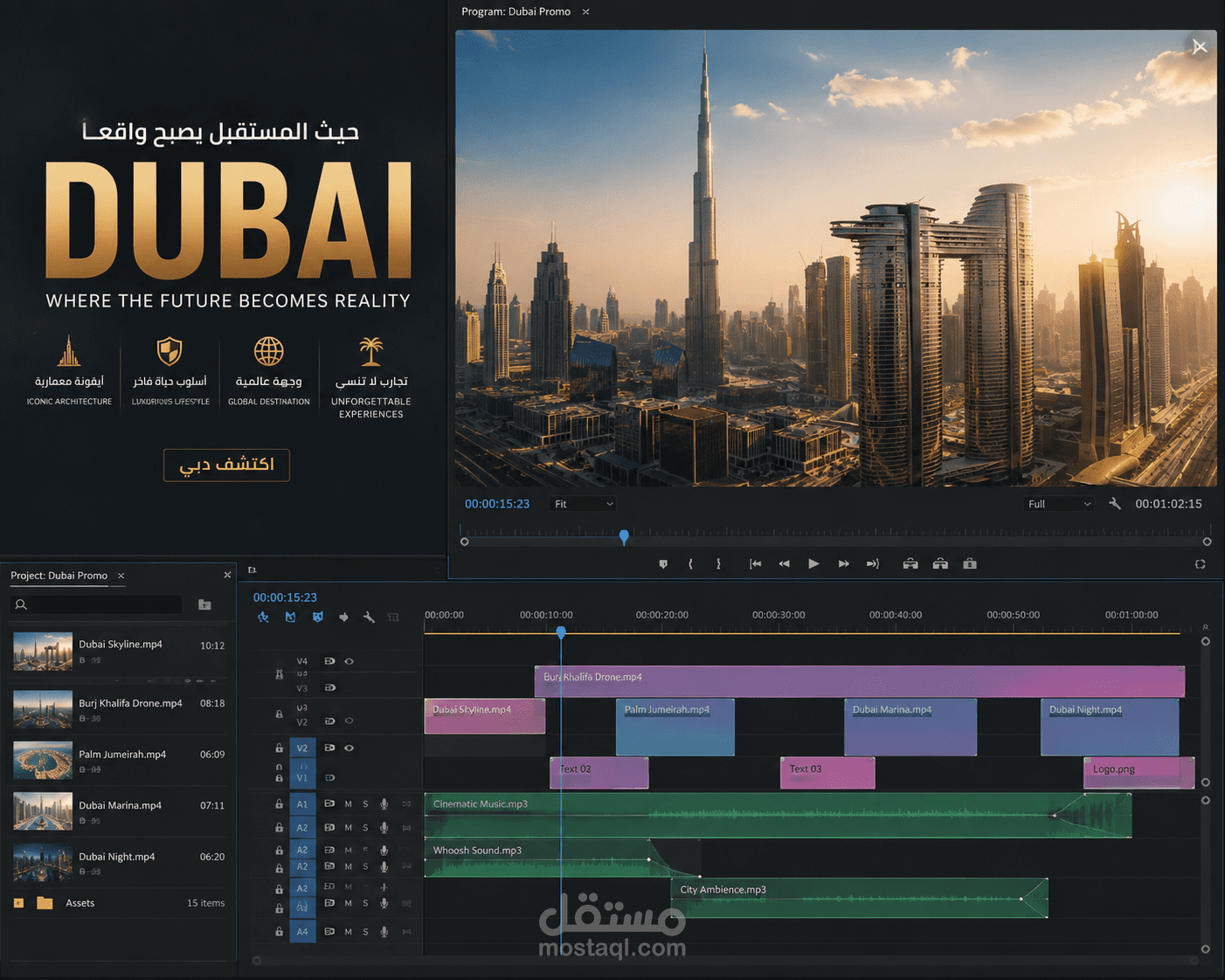The height and width of the screenshot is (980, 1225).
Task: Click the Project panel search field
Action: pyautogui.click(x=96, y=604)
